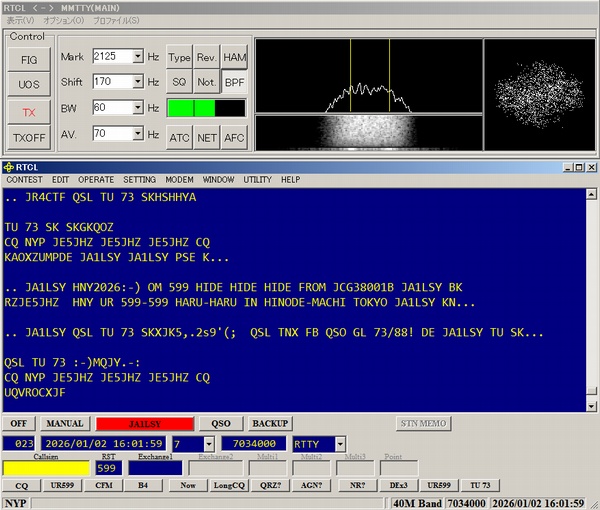Expand the Shift 170 Hz dropdown
600x510 pixels.
pyautogui.click(x=138, y=82)
